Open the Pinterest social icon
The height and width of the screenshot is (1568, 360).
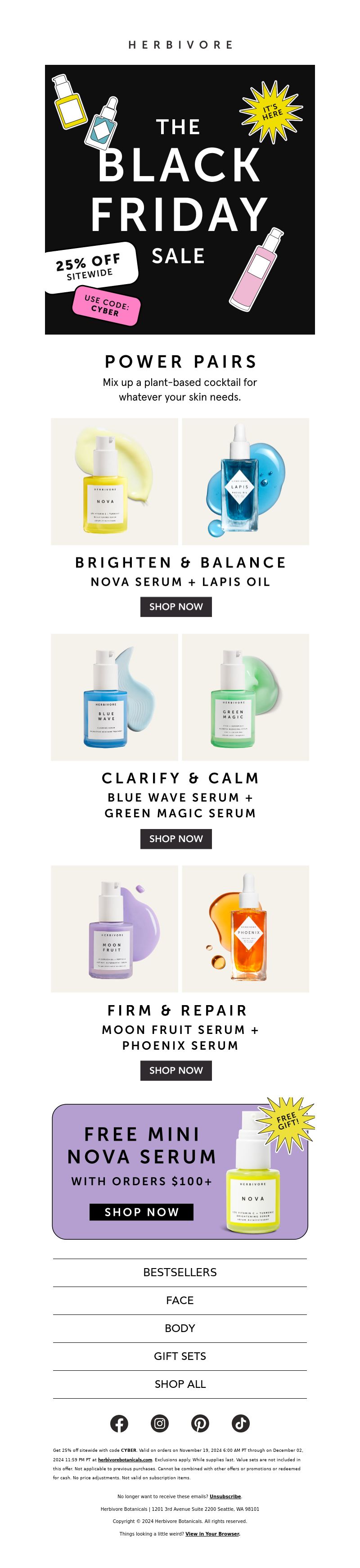[200, 1423]
